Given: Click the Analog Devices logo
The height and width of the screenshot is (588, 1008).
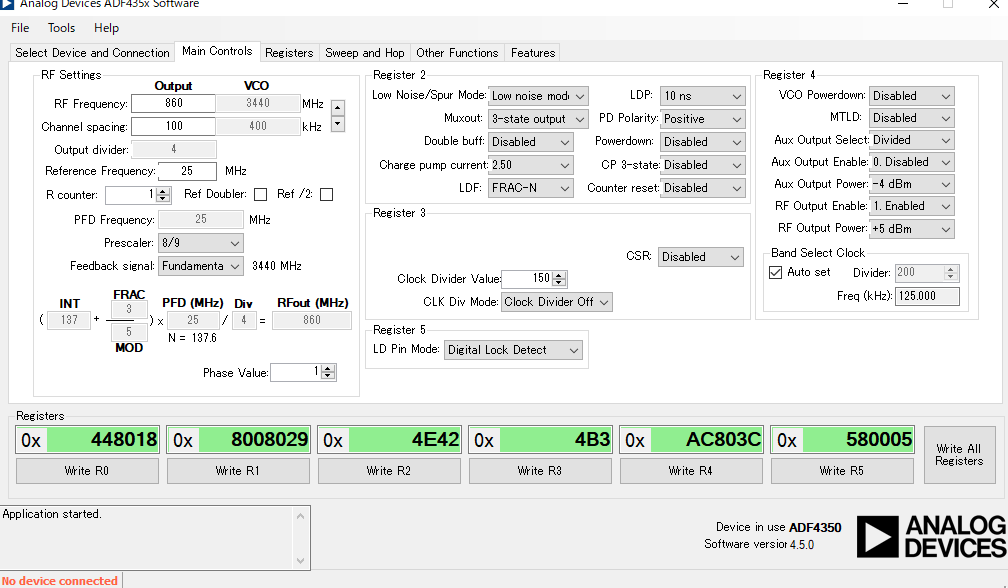Looking at the screenshot, I should (x=932, y=537).
